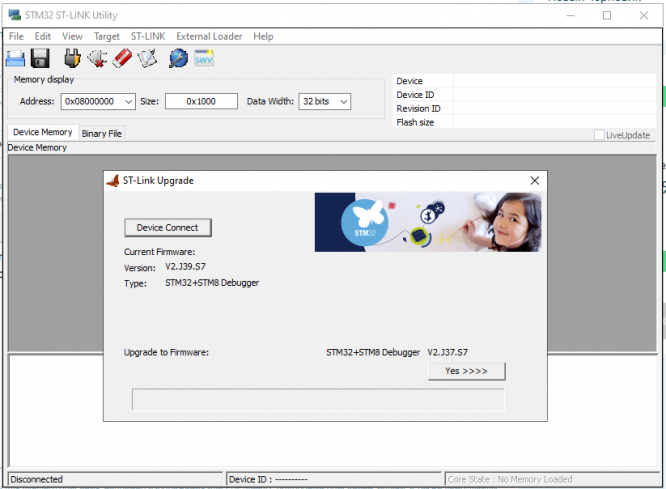This screenshot has height=489, width=666.
Task: Open the SWV viewer icon
Action: click(x=203, y=58)
